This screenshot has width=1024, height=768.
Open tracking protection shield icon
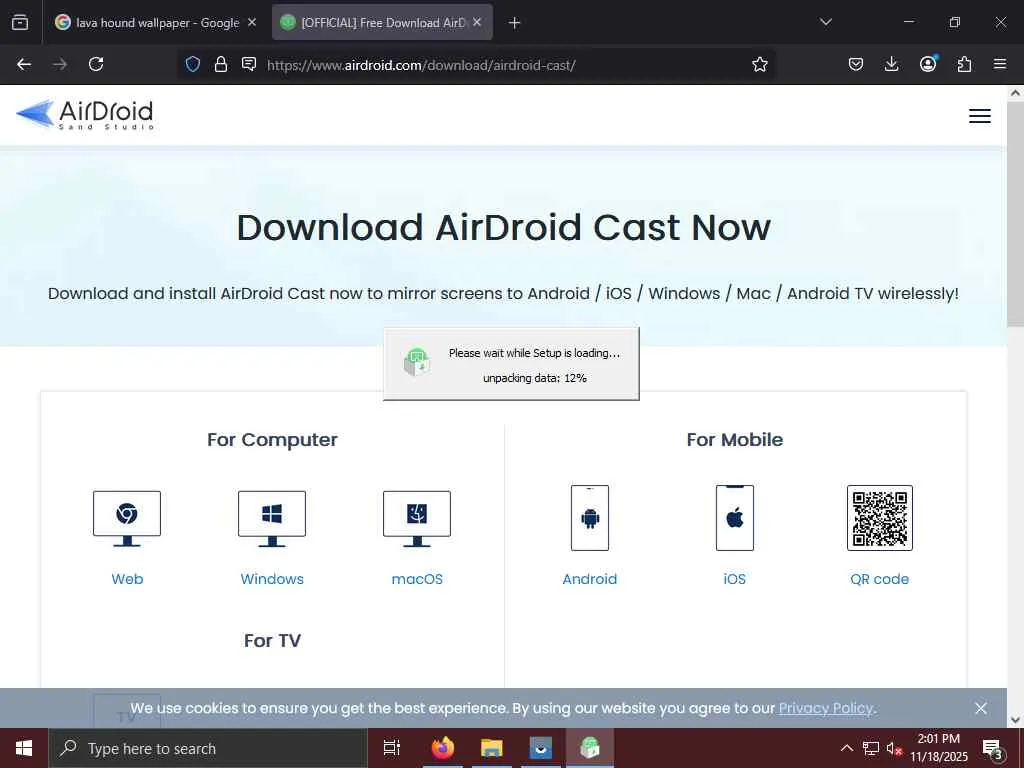pos(193,64)
